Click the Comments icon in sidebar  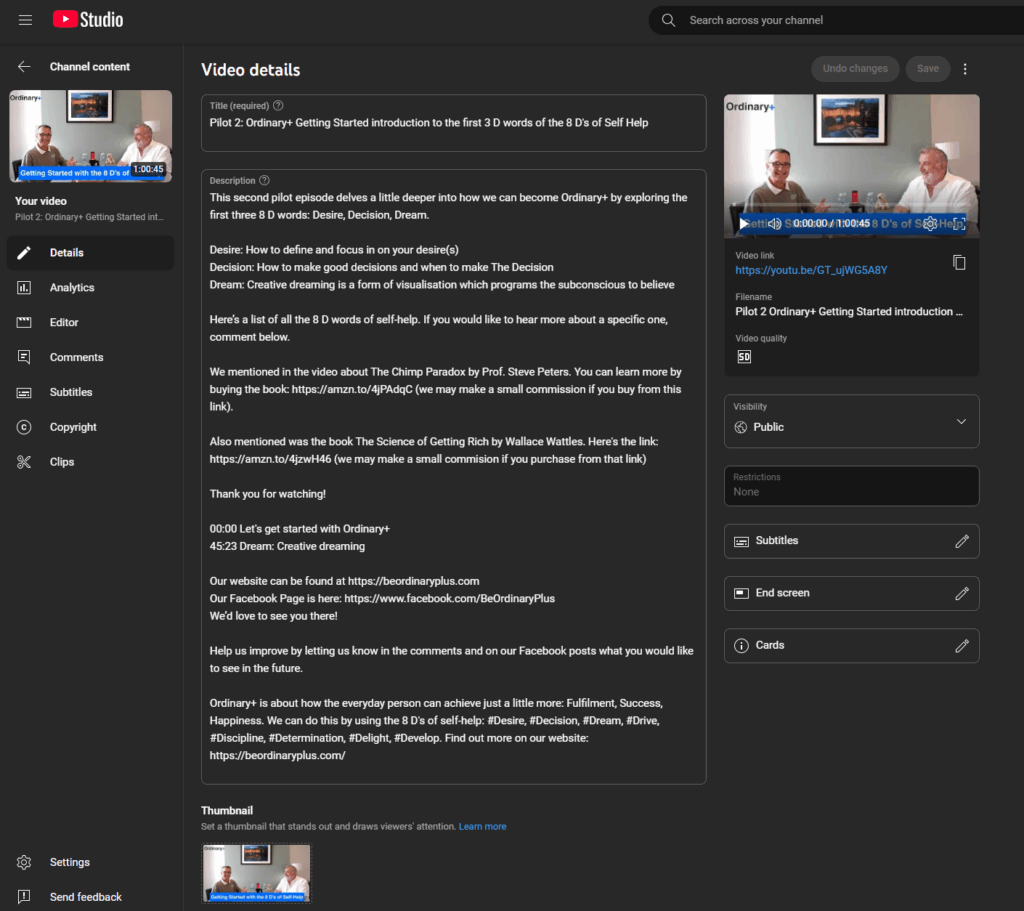click(x=24, y=357)
